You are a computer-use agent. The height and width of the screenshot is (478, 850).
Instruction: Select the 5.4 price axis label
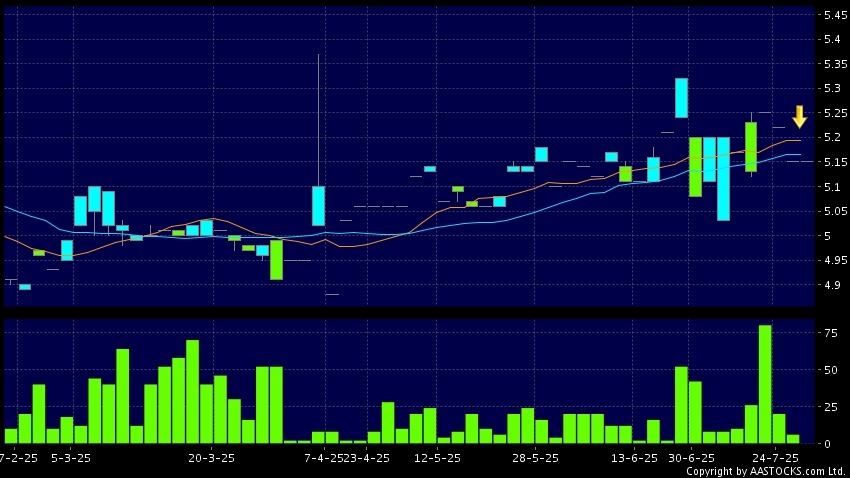click(x=832, y=40)
